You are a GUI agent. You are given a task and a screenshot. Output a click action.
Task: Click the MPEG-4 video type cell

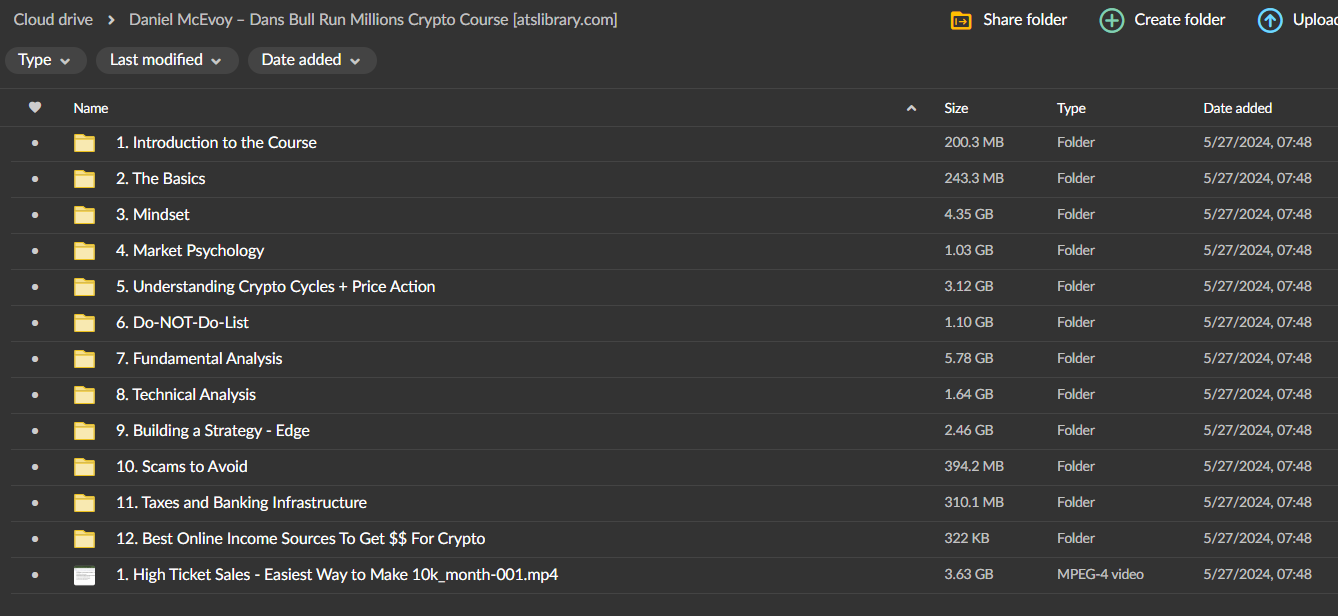(x=1100, y=575)
